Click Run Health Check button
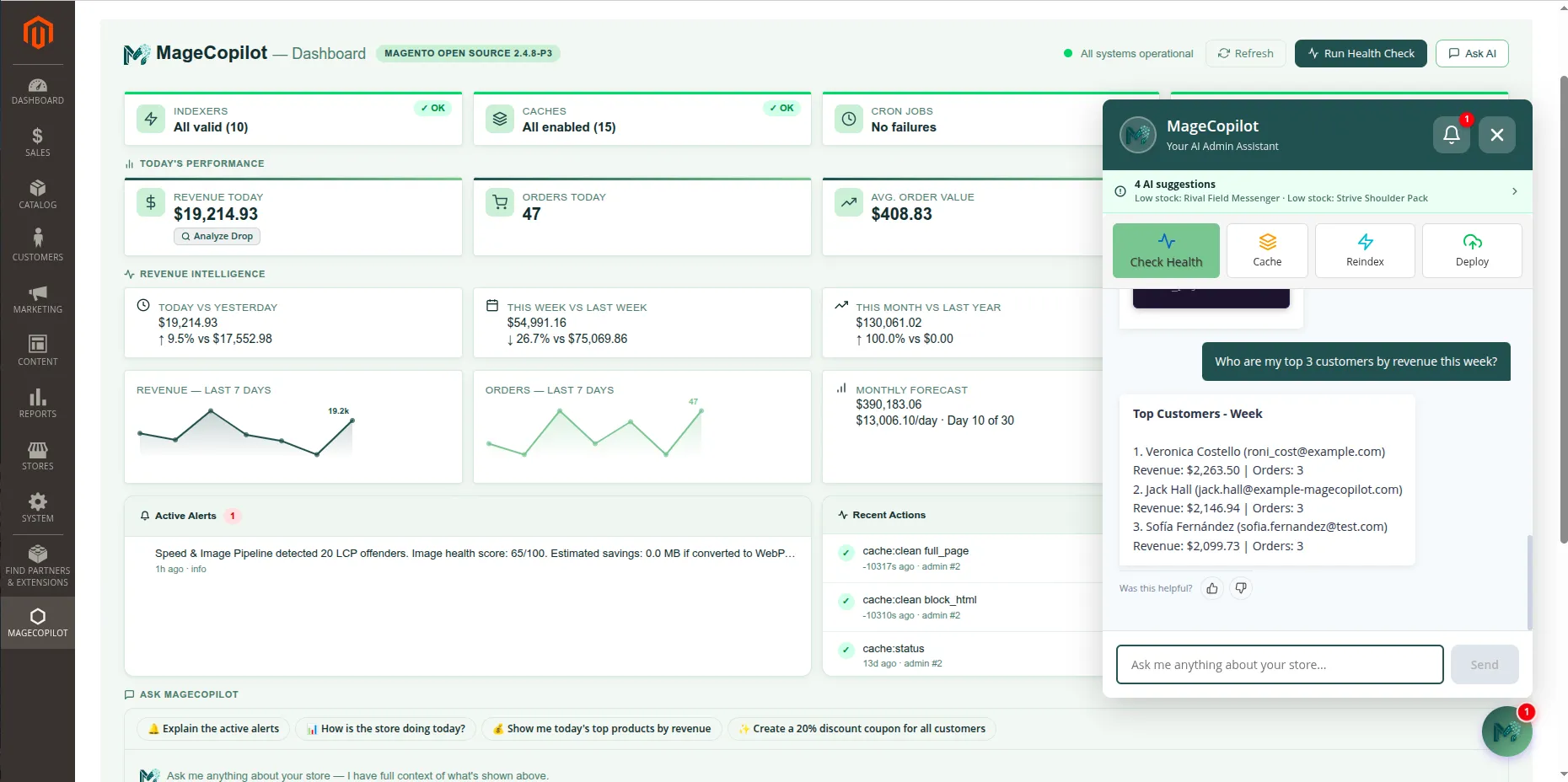 point(1361,53)
